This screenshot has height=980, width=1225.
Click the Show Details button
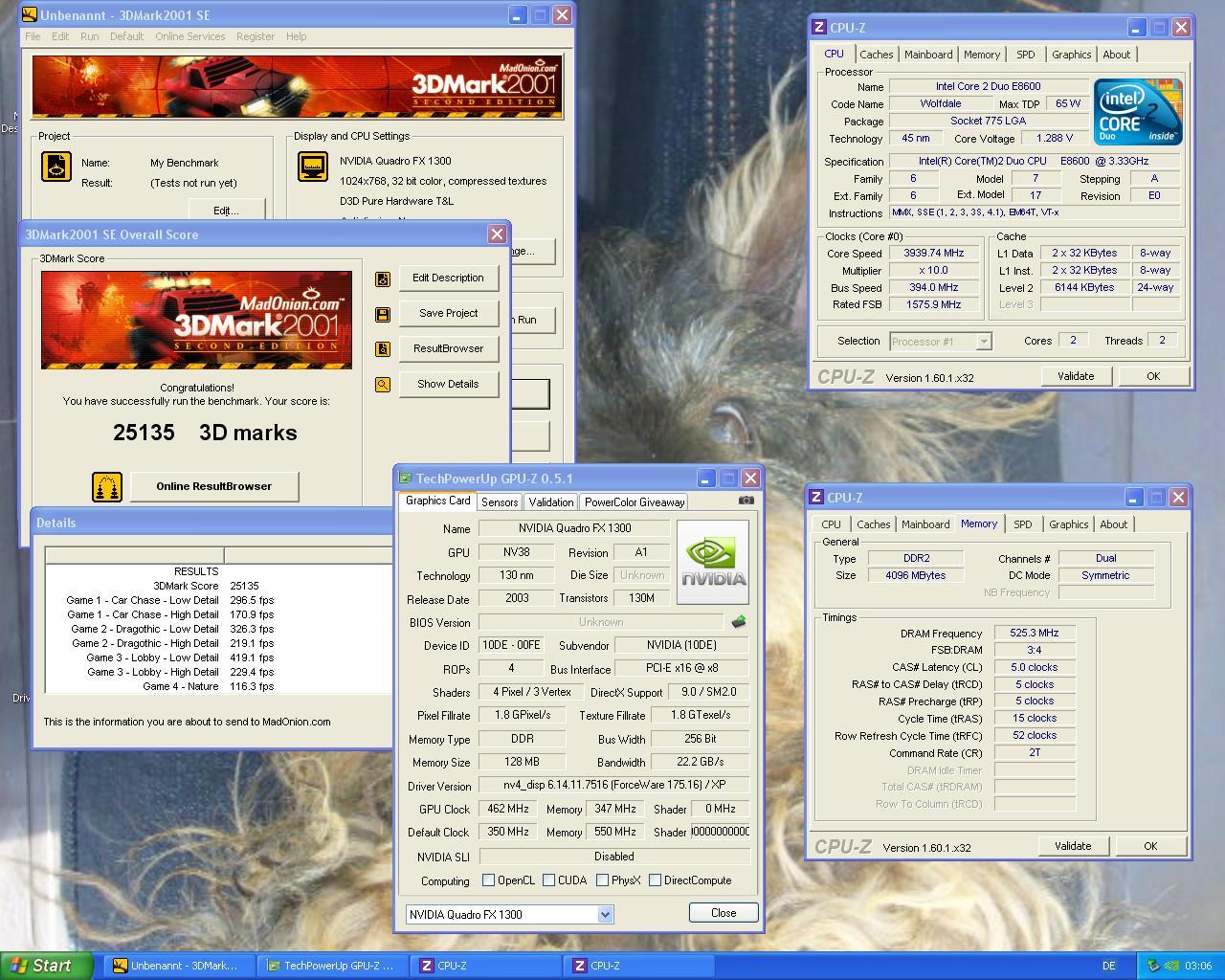pyautogui.click(x=448, y=385)
